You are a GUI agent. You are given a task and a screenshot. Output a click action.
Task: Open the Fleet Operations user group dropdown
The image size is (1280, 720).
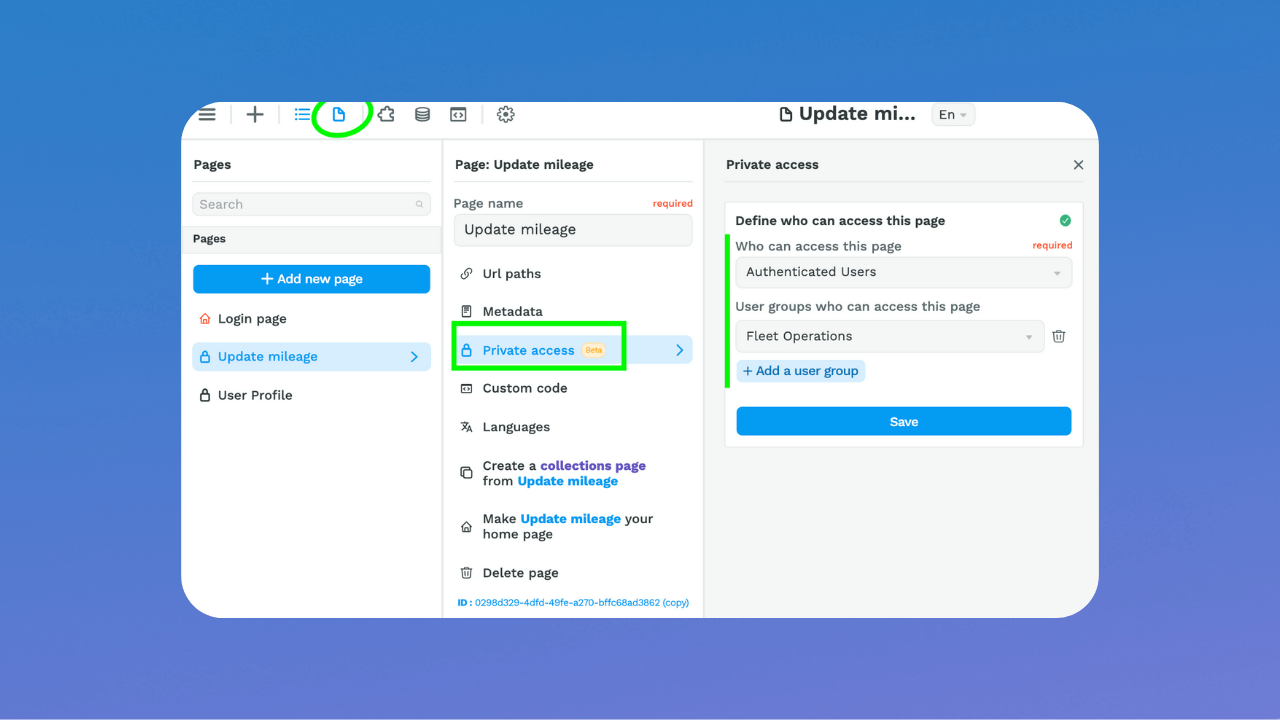point(888,336)
